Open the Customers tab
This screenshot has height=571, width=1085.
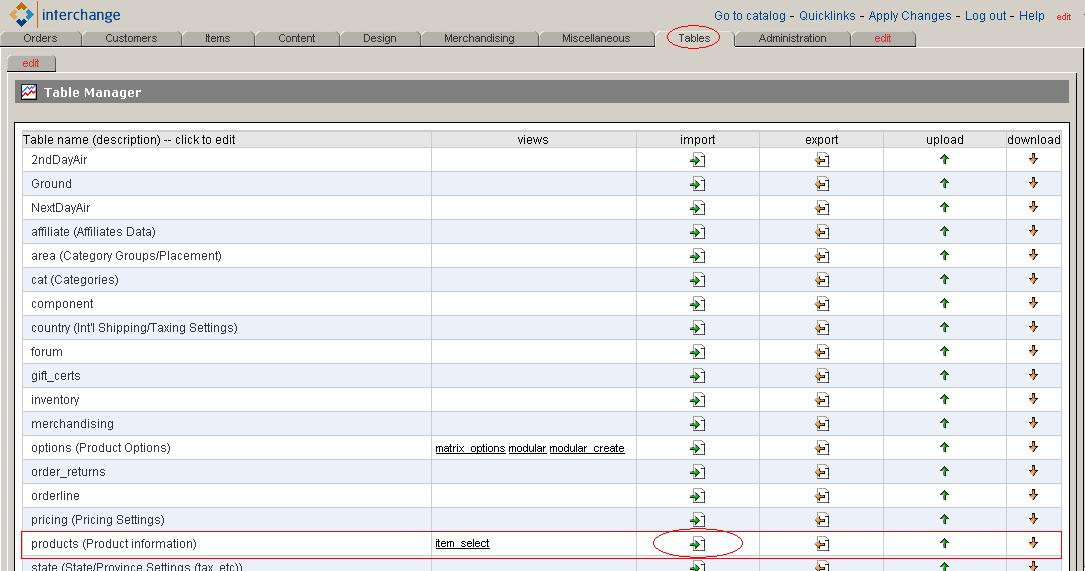[x=131, y=39]
